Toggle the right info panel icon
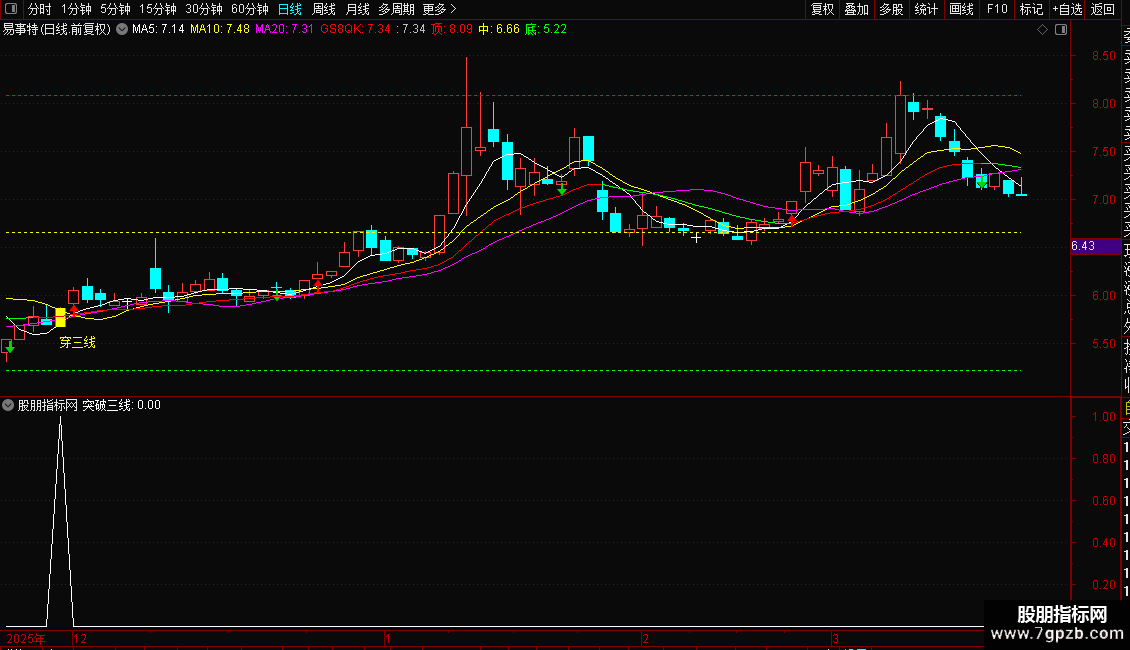Image resolution: width=1130 pixels, height=650 pixels. coord(1061,30)
